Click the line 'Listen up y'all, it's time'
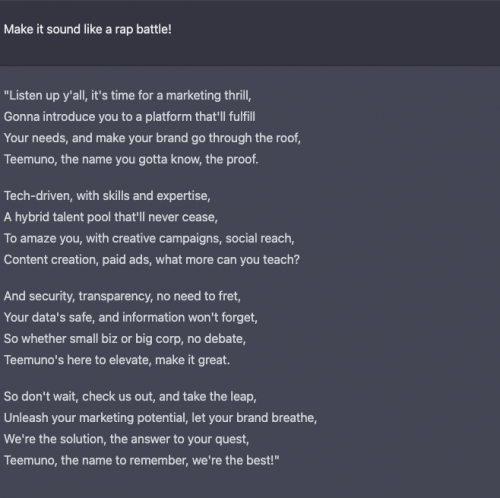Screen dimensions: 500x498 click(x=127, y=96)
